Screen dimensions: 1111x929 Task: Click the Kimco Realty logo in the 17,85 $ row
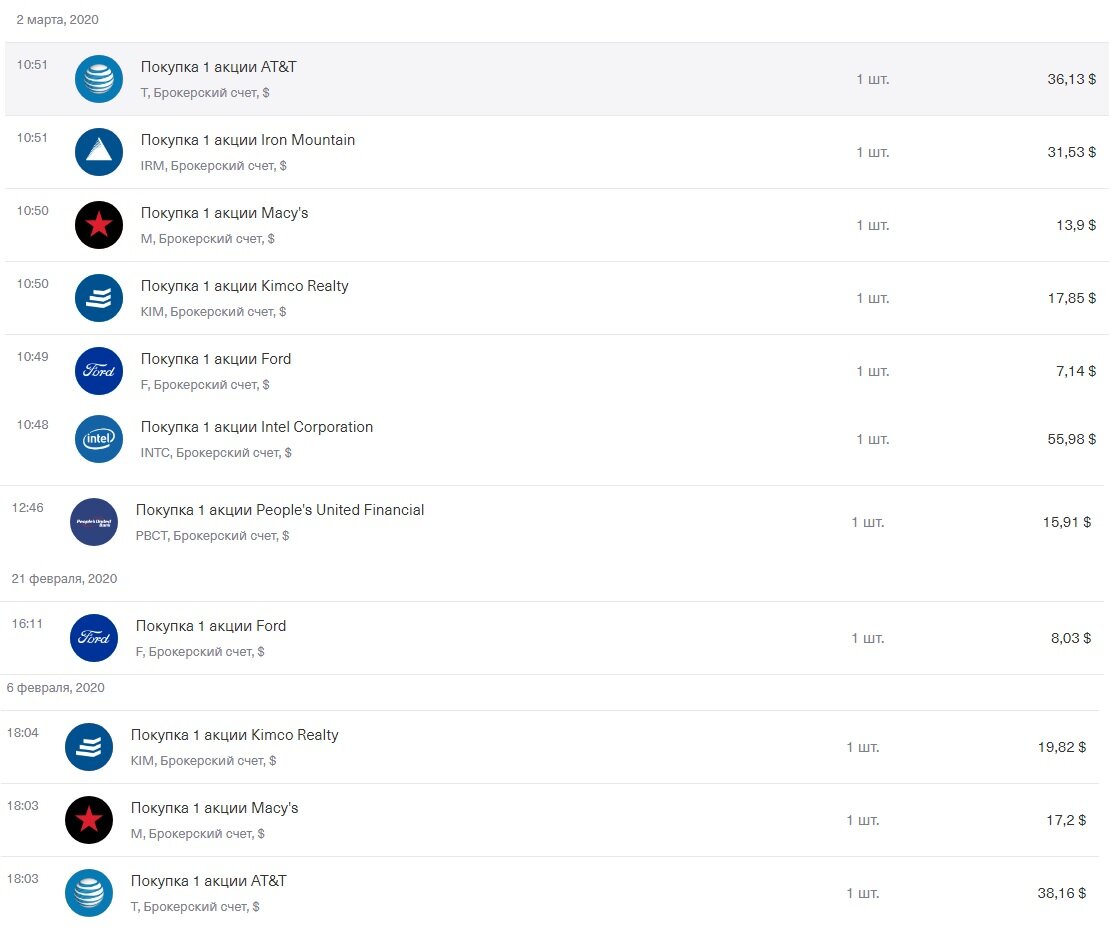click(98, 298)
